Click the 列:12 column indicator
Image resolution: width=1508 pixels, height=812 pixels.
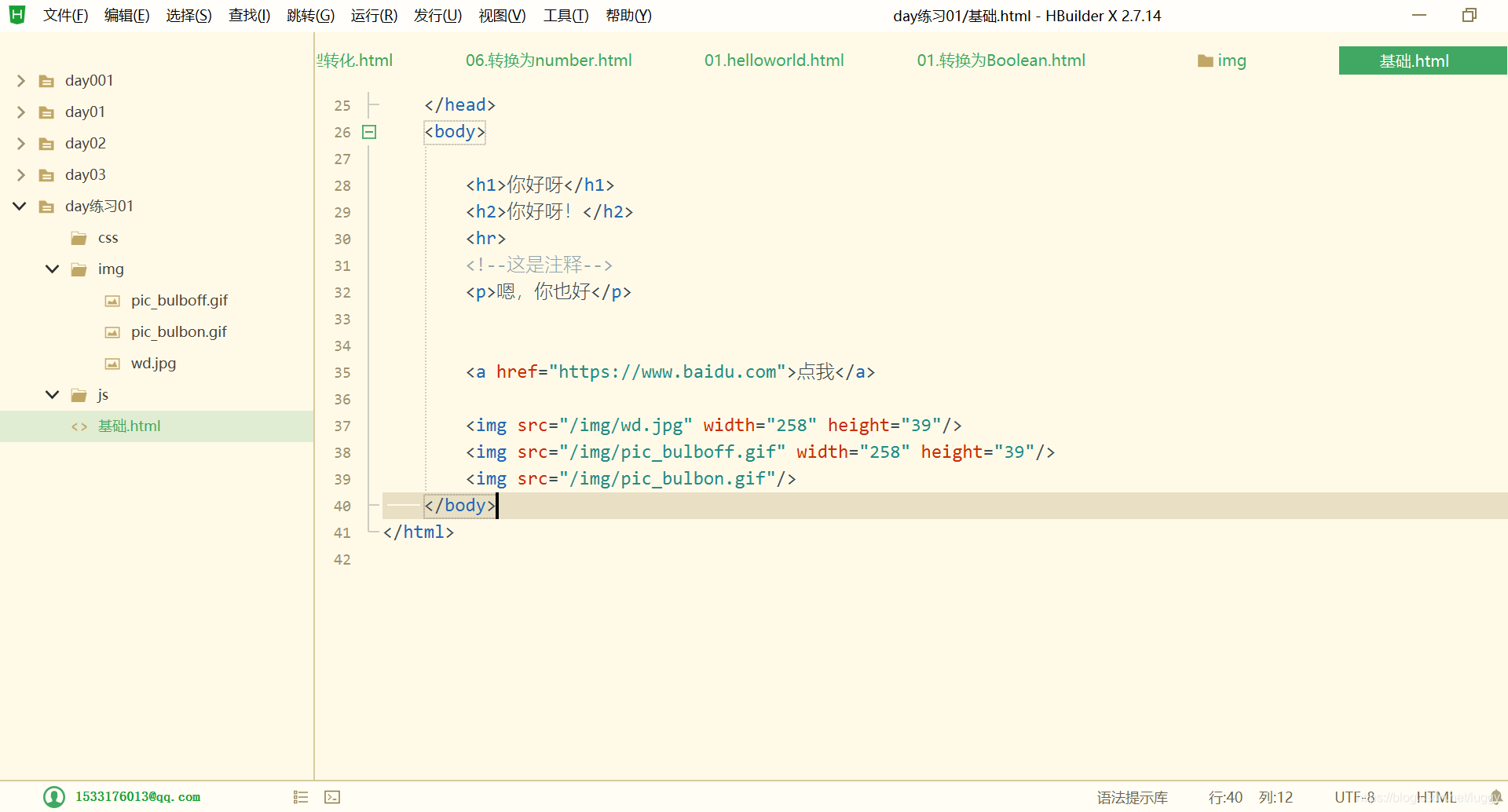1276,797
